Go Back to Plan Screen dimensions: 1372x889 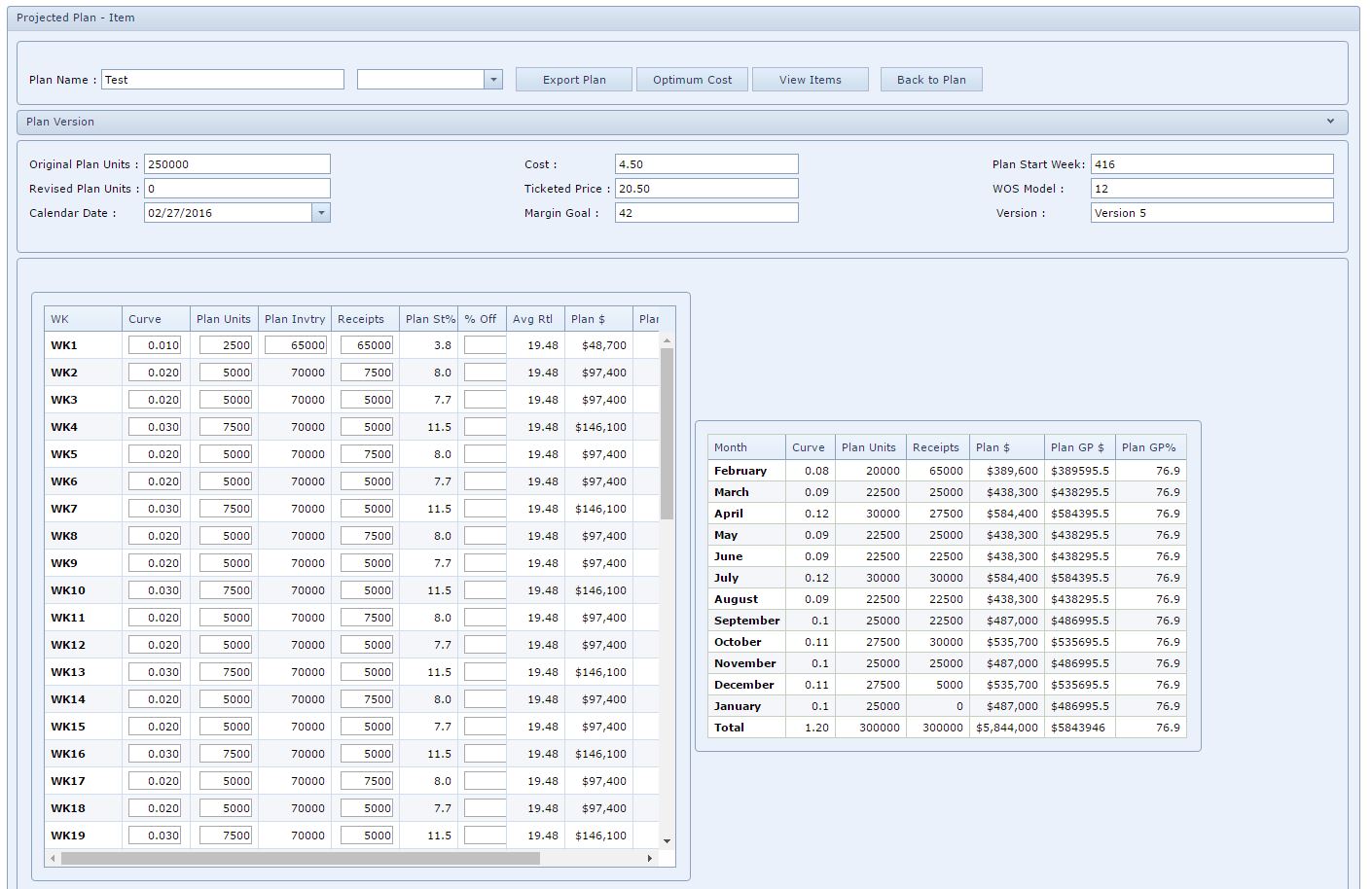pos(931,80)
